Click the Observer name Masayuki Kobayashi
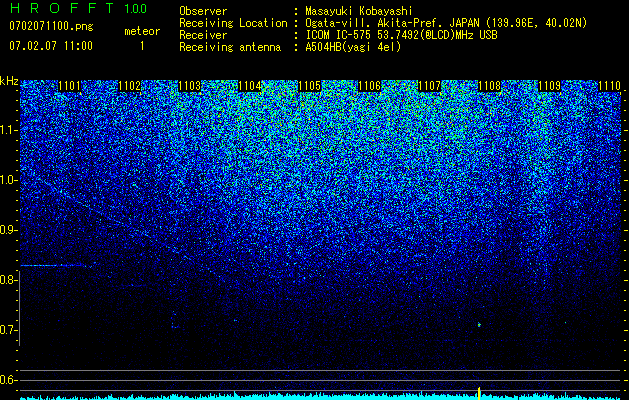629x400 pixels. pos(359,11)
